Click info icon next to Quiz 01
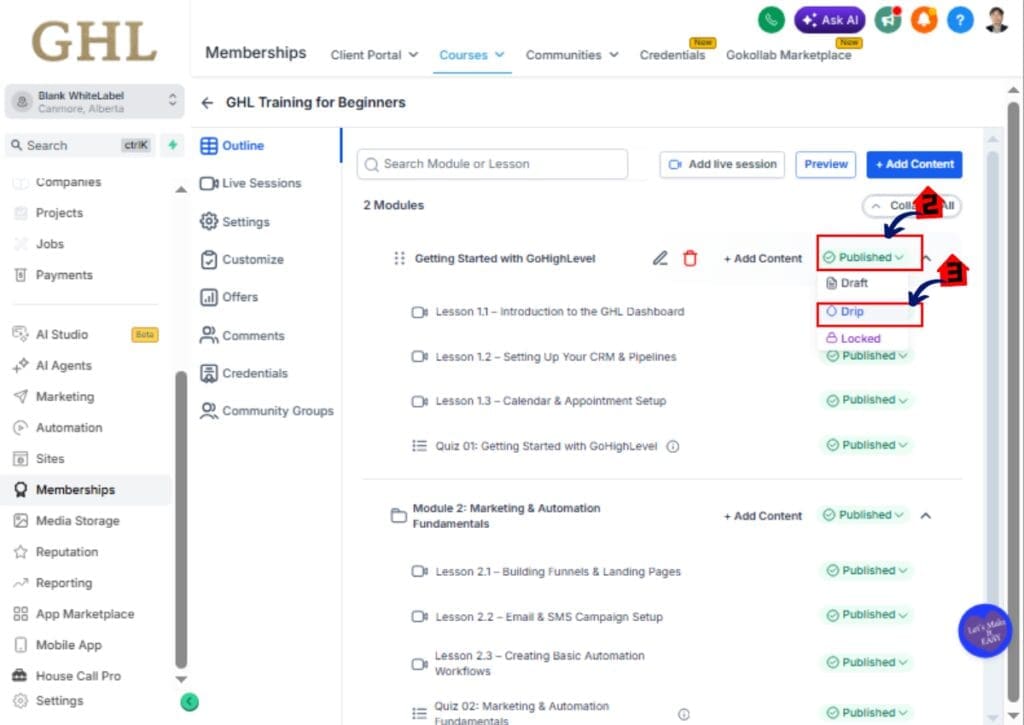 click(x=673, y=447)
